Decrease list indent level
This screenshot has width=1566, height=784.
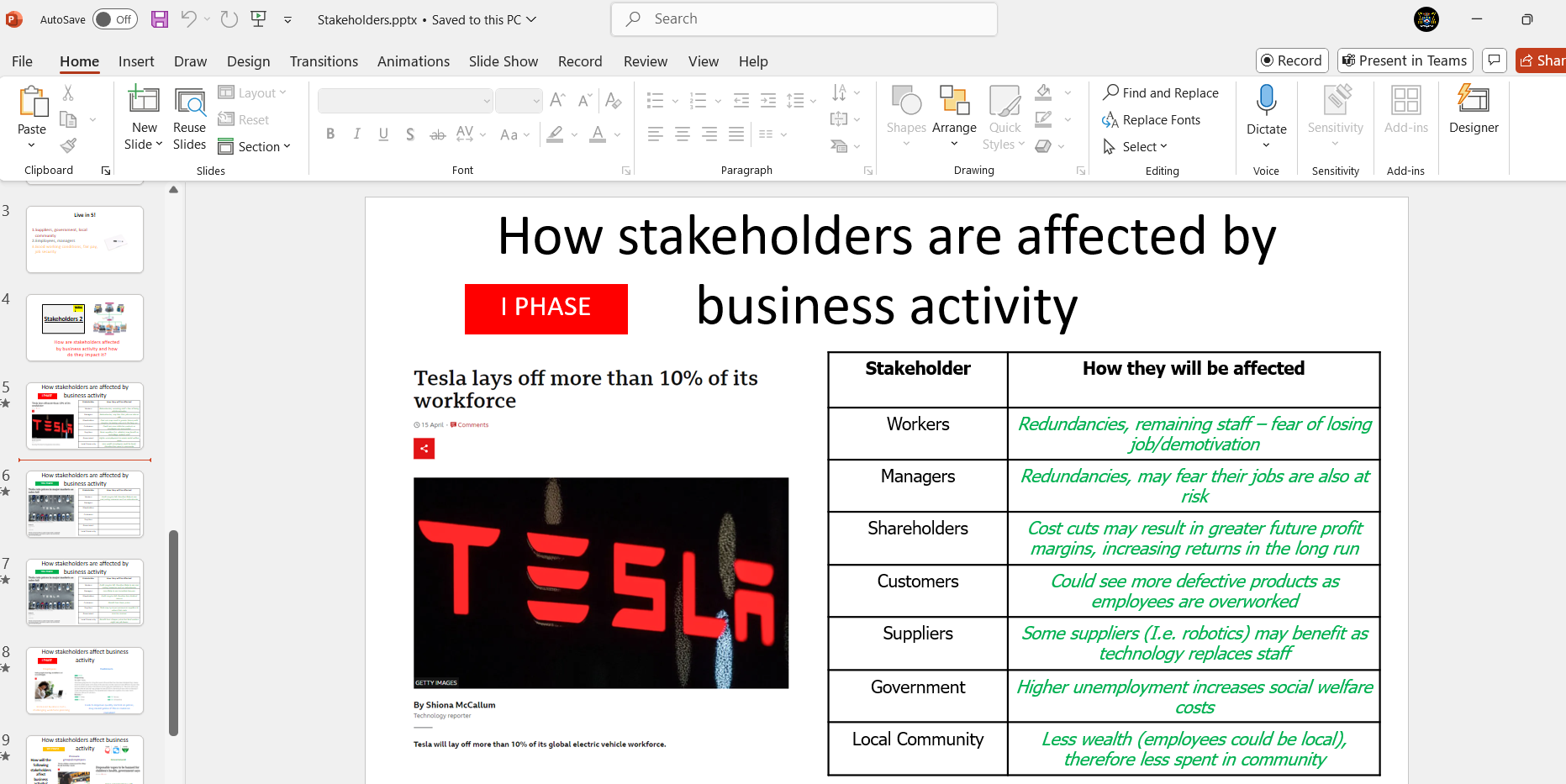[x=741, y=101]
